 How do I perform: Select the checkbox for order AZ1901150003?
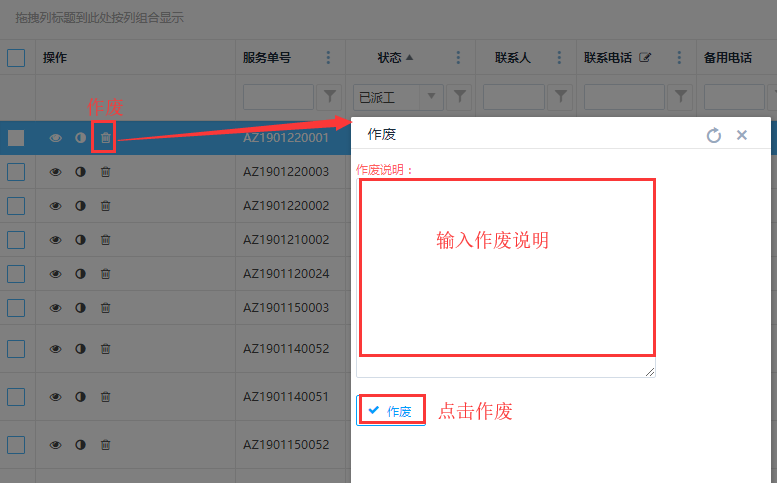coord(16,308)
